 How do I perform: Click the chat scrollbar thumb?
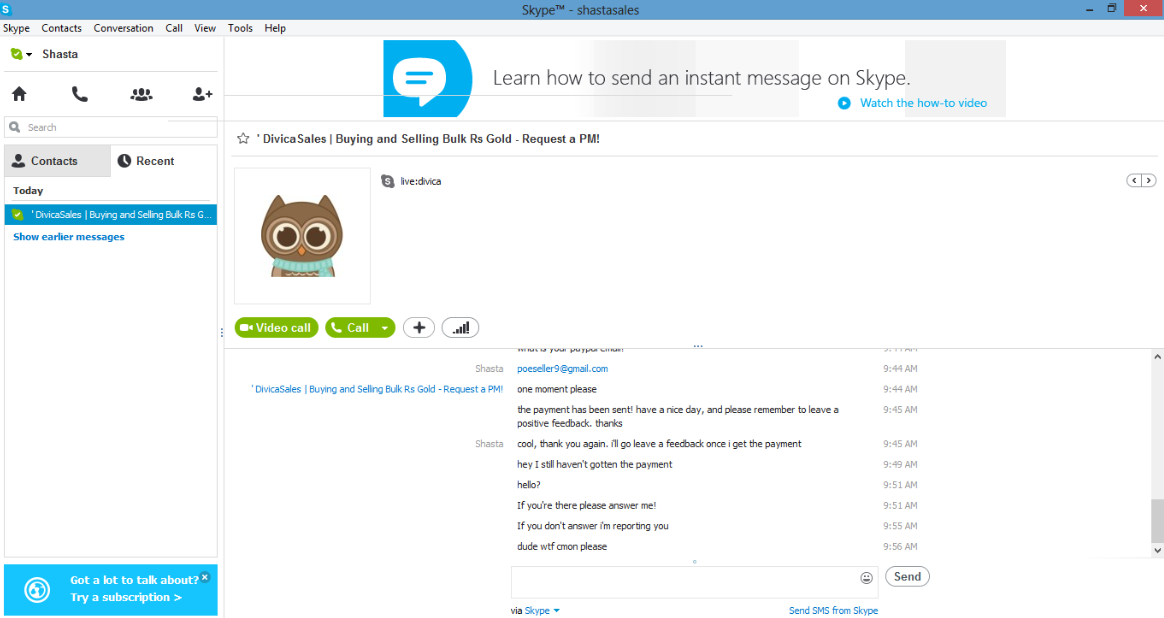tap(1157, 521)
